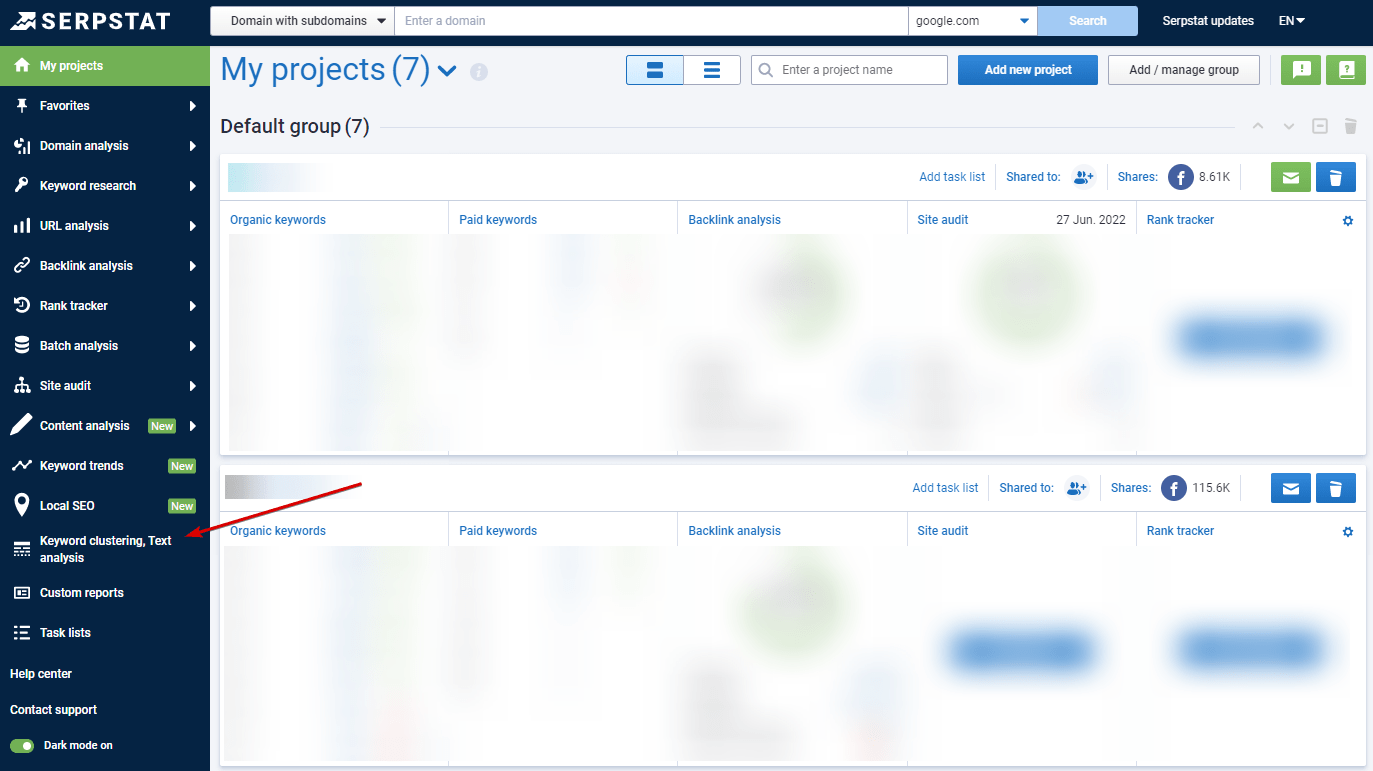This screenshot has width=1373, height=771.
Task: Expand the URL analysis submenu arrow
Action: [x=192, y=226]
